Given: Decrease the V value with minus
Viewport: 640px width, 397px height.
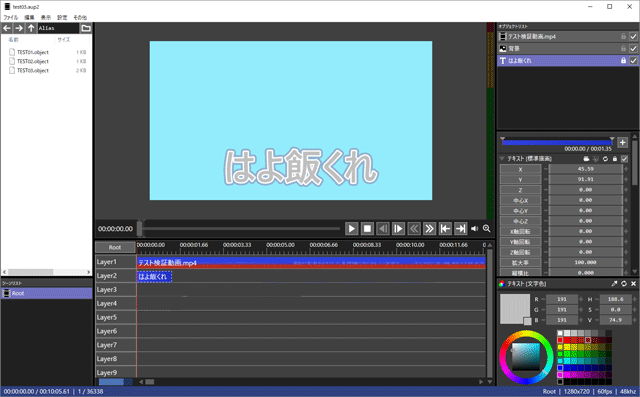Looking at the screenshot, I should click(x=597, y=320).
